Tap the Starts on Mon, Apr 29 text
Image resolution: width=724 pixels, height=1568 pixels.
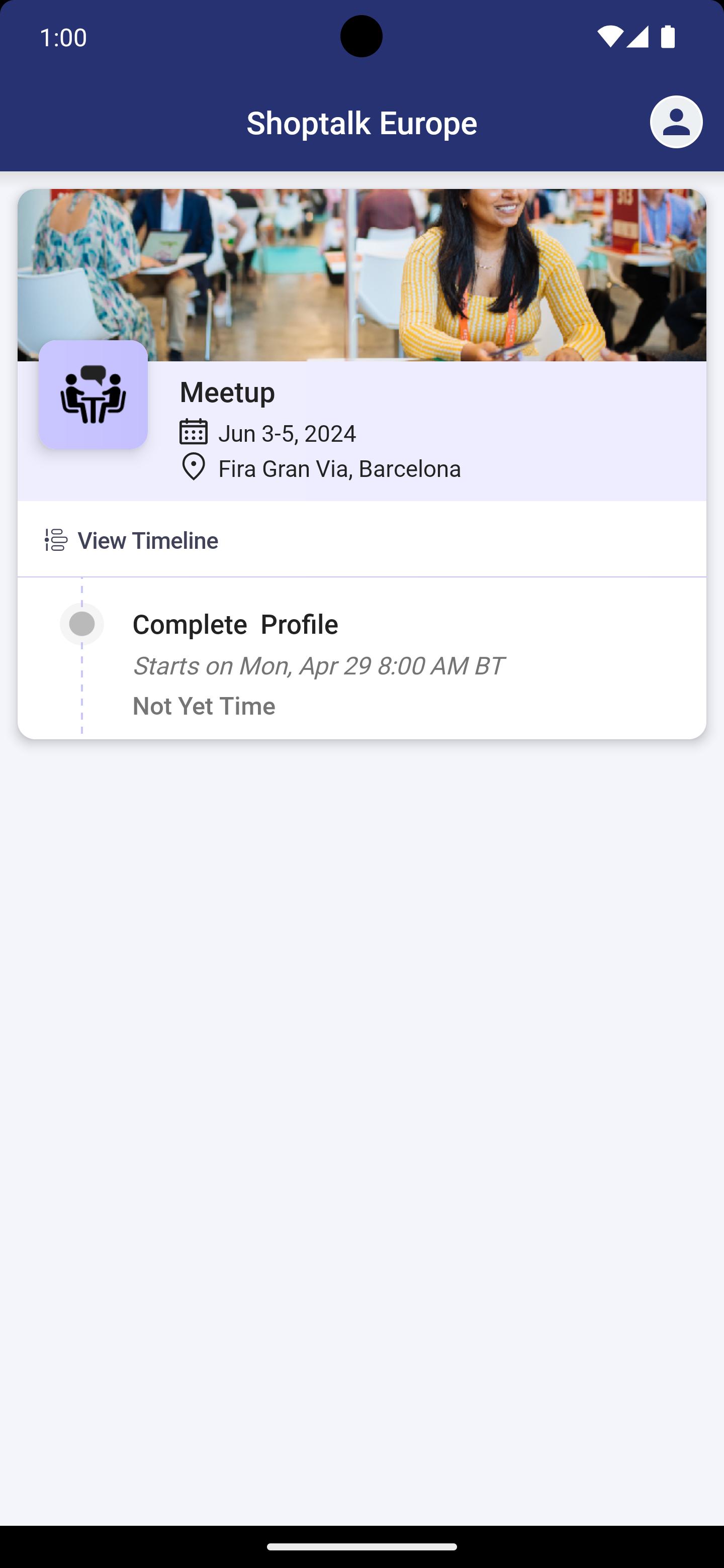318,666
